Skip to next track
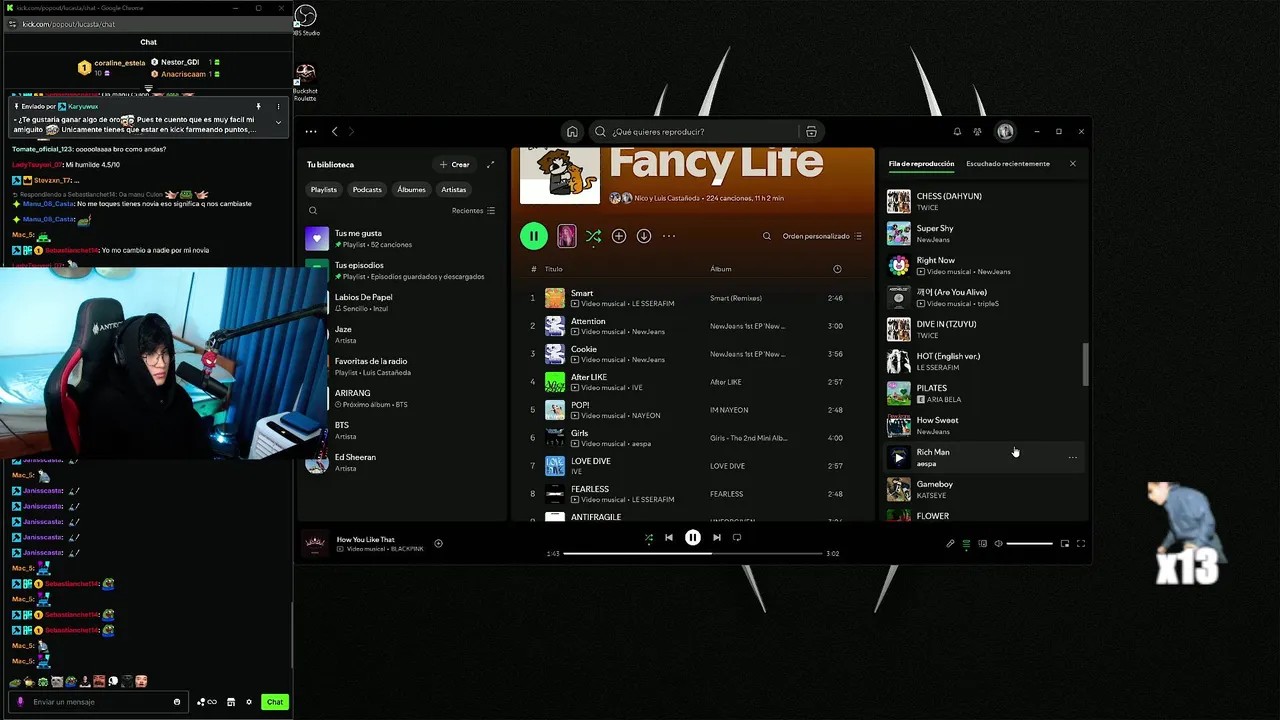Screen dimensions: 1280x720 [716, 537]
